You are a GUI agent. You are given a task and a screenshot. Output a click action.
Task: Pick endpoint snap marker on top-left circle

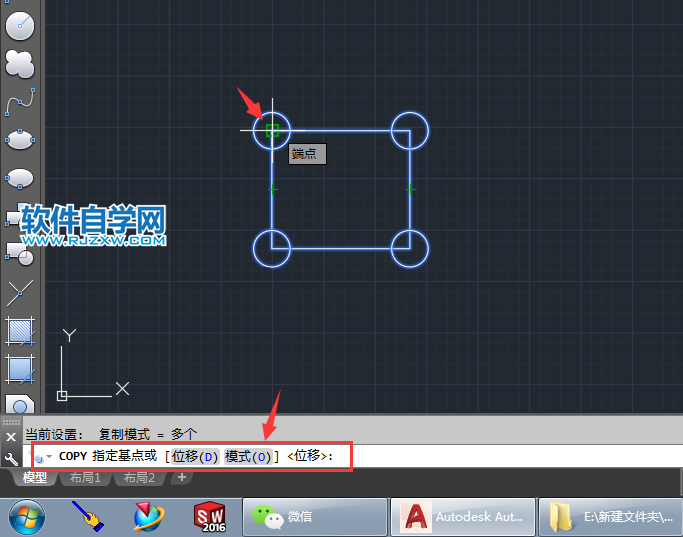click(272, 130)
